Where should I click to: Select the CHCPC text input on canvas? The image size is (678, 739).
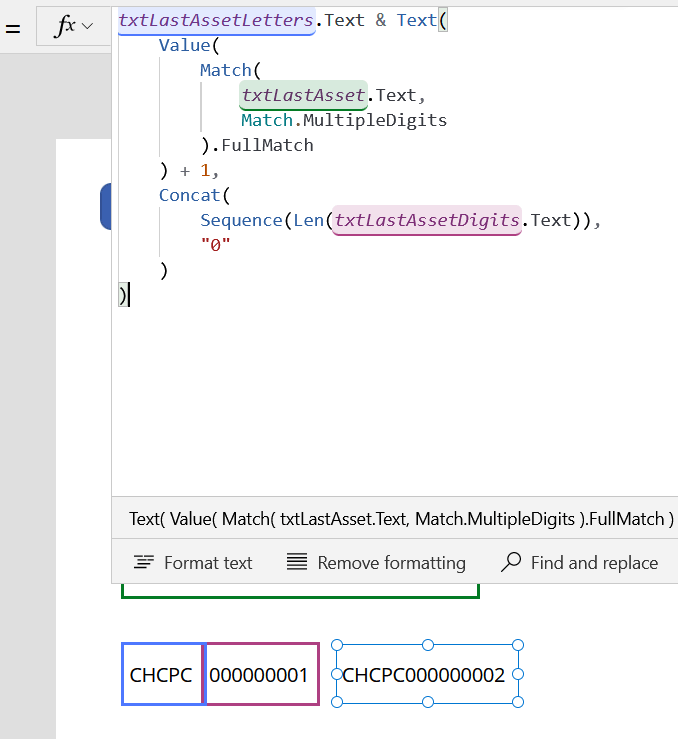(162, 675)
